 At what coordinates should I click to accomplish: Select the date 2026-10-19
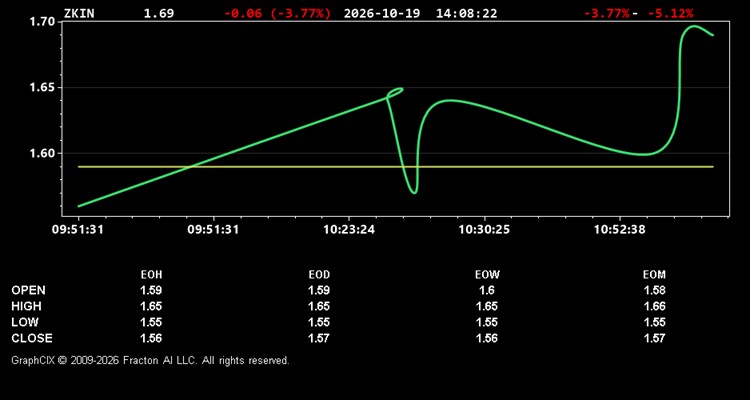coord(382,13)
